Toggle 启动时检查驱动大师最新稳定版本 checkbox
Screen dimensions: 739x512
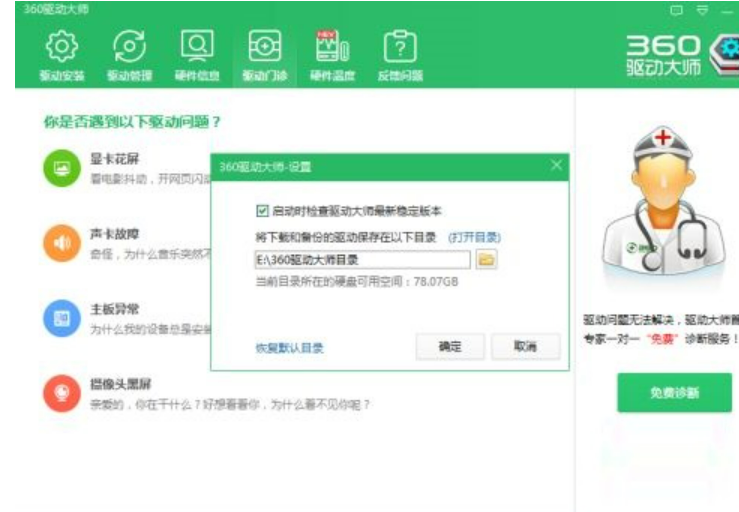pyautogui.click(x=262, y=211)
